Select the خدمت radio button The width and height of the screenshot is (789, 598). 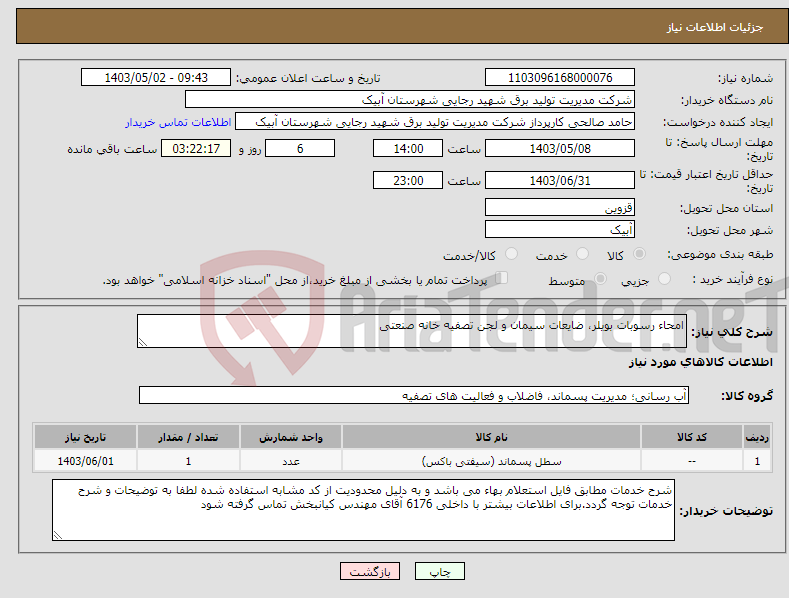pos(582,254)
